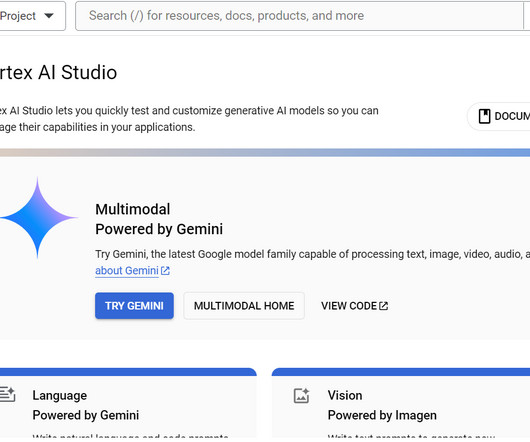This screenshot has height=442, width=530.
Task: Click the Multimodal Powered by Gemini heading
Action: coord(159,219)
